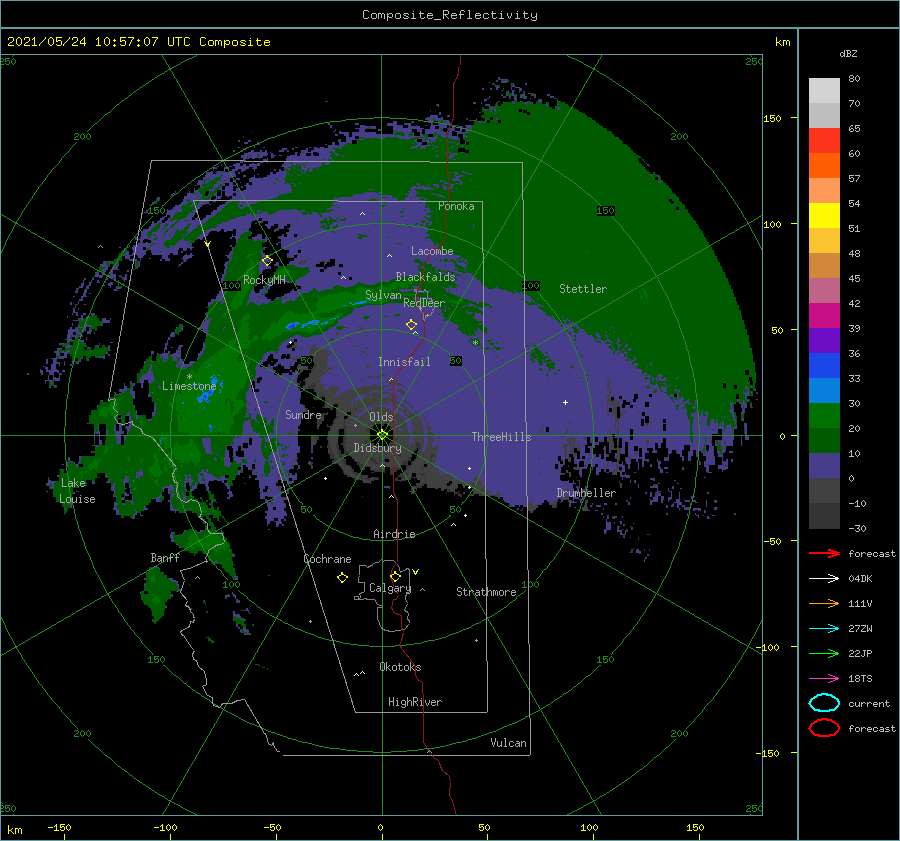
Task: Click the Strathmore city label
Action: pyautogui.click(x=486, y=592)
